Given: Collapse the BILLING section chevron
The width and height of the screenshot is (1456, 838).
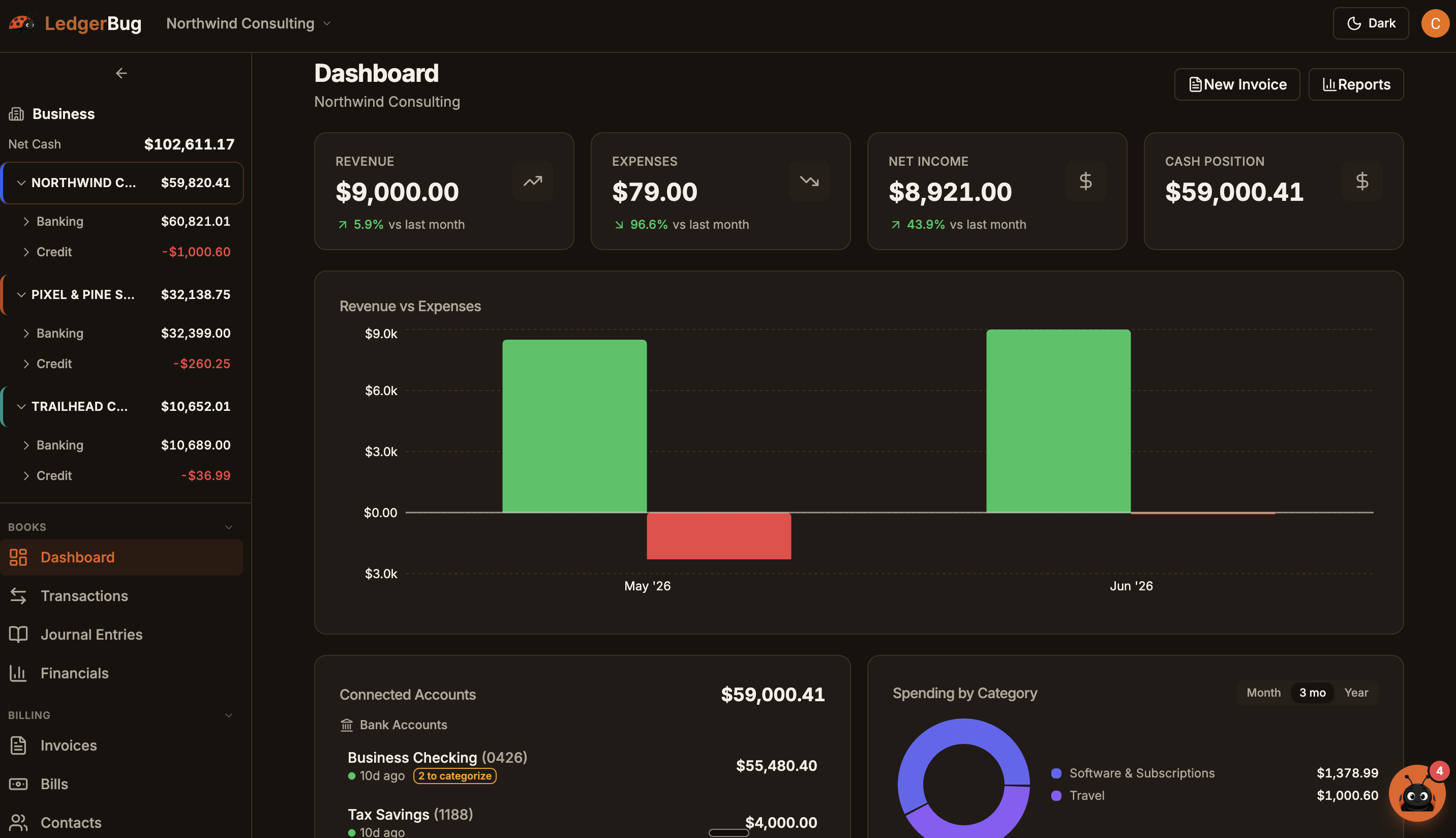Looking at the screenshot, I should (x=228, y=715).
